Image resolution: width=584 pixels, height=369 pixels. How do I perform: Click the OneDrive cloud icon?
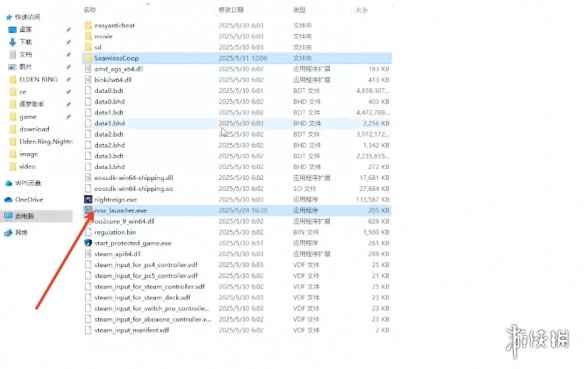coord(9,200)
